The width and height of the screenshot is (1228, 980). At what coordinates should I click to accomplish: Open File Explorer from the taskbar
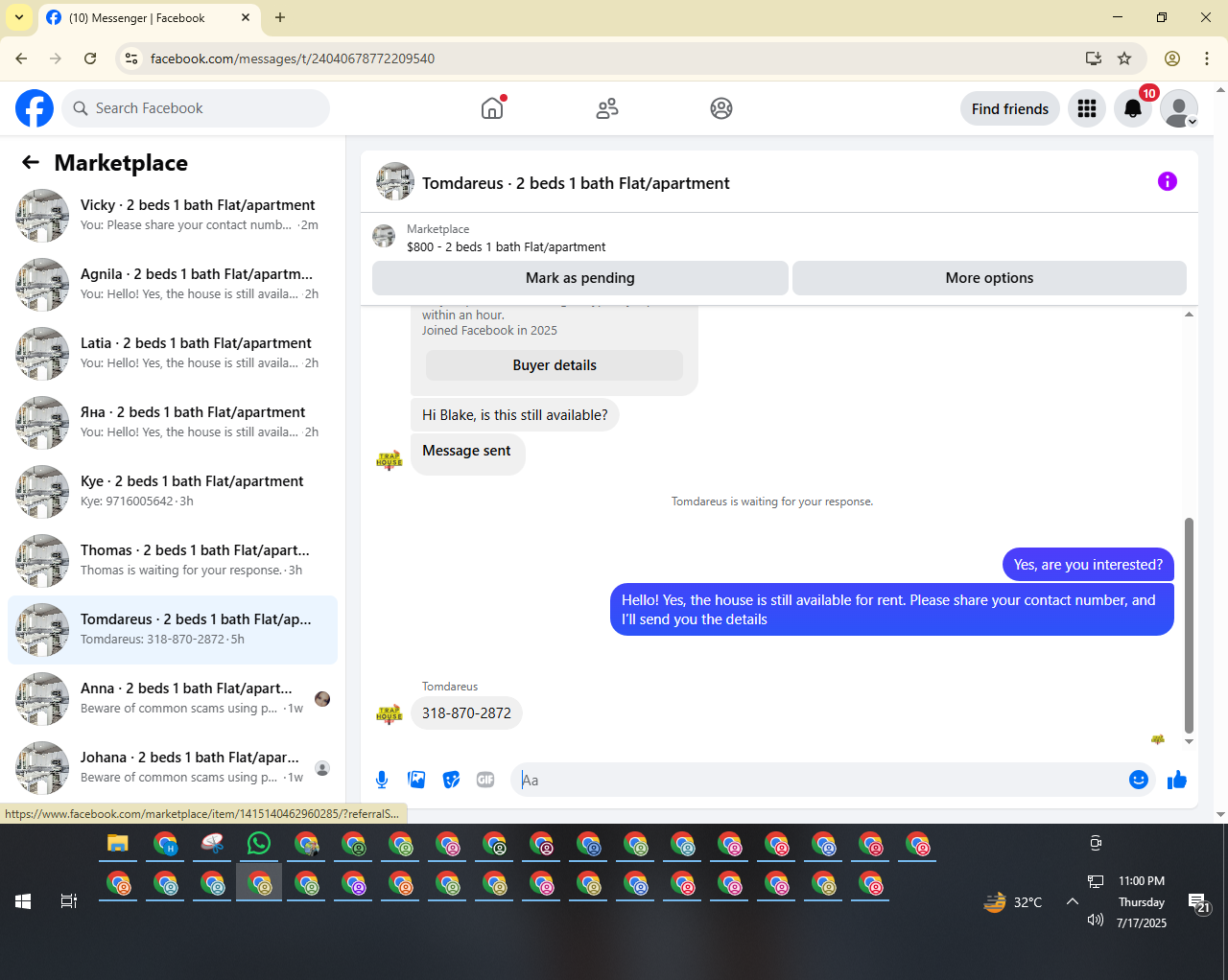pyautogui.click(x=118, y=844)
